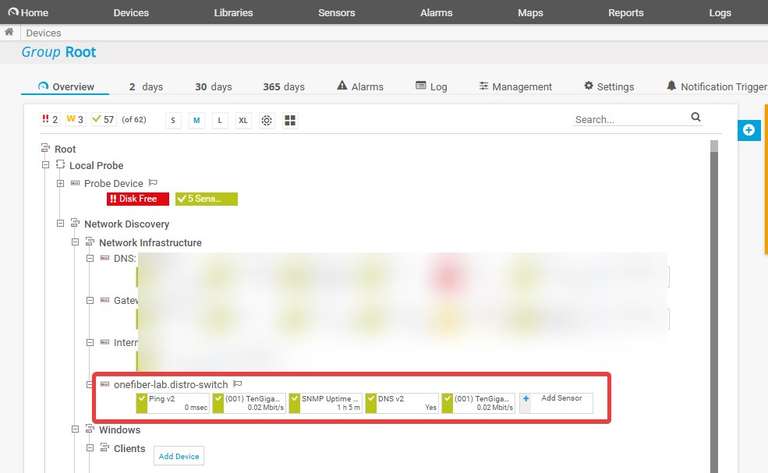768x473 pixels.
Task: Open the Logs menu
Action: tap(720, 13)
